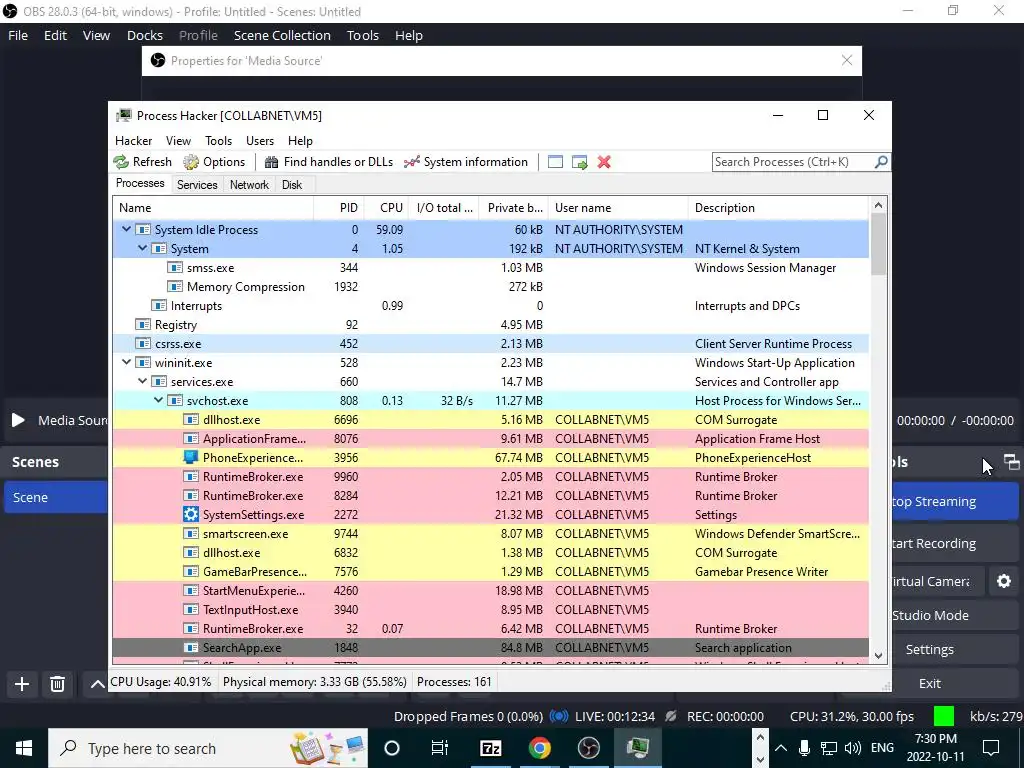Open Process Hacker's Tools menu
The width and height of the screenshot is (1024, 768).
click(218, 140)
